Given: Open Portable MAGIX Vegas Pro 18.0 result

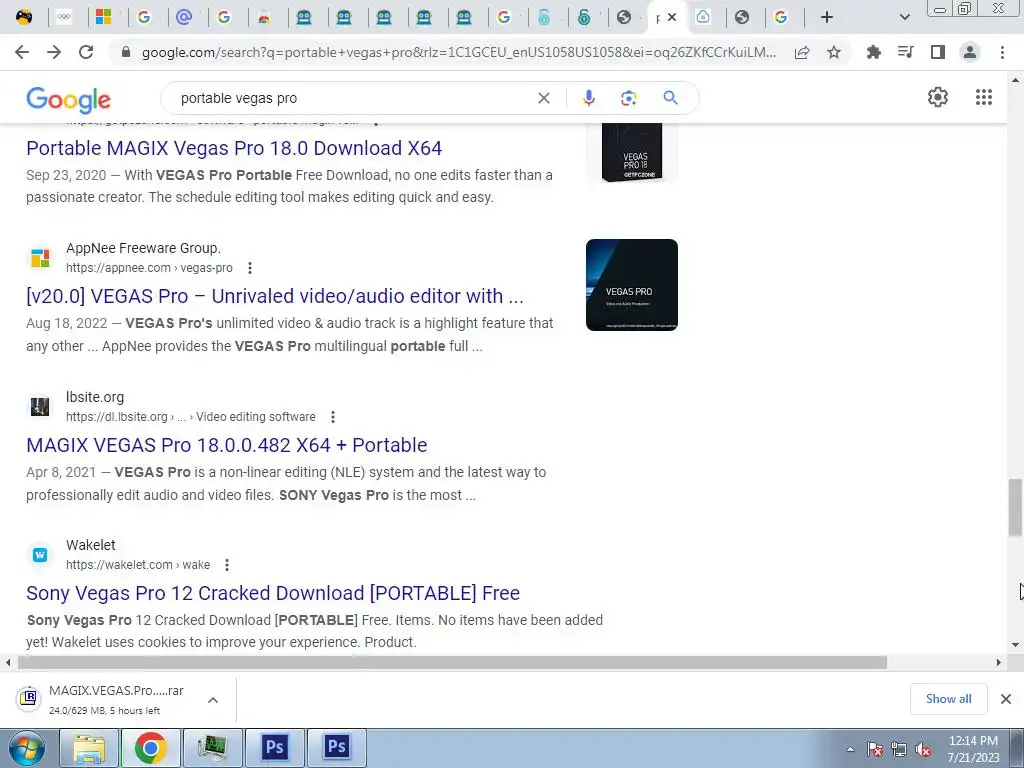Looking at the screenshot, I should pos(234,148).
